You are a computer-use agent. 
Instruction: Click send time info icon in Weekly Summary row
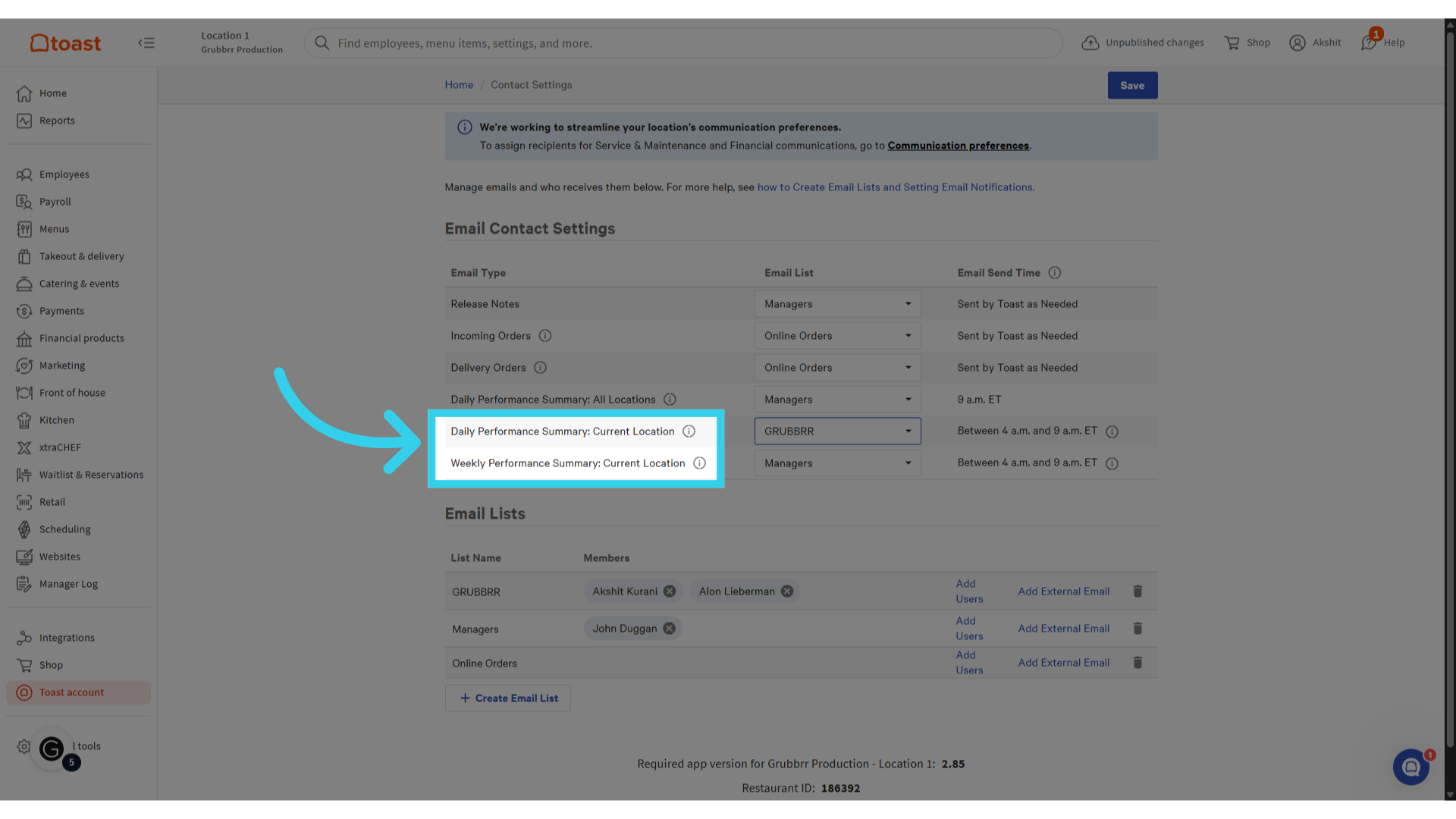pos(1112,463)
